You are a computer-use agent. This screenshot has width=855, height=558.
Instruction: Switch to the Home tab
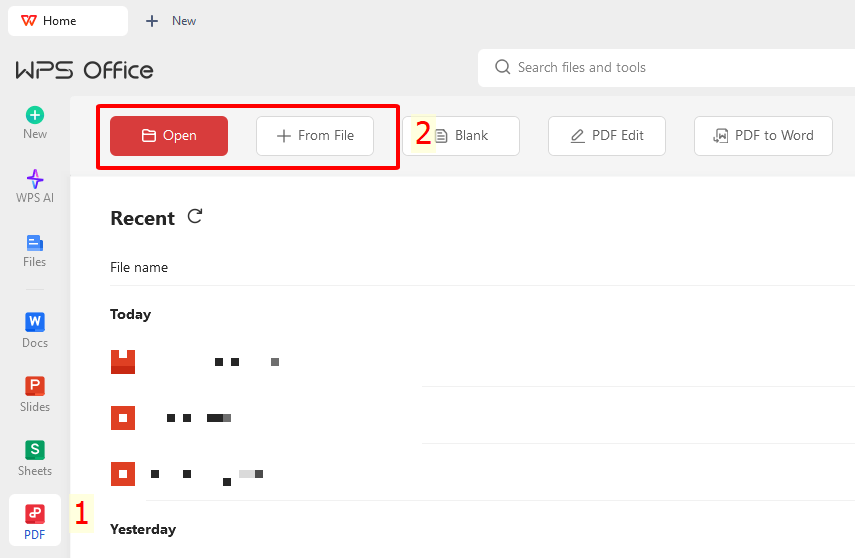(66, 21)
